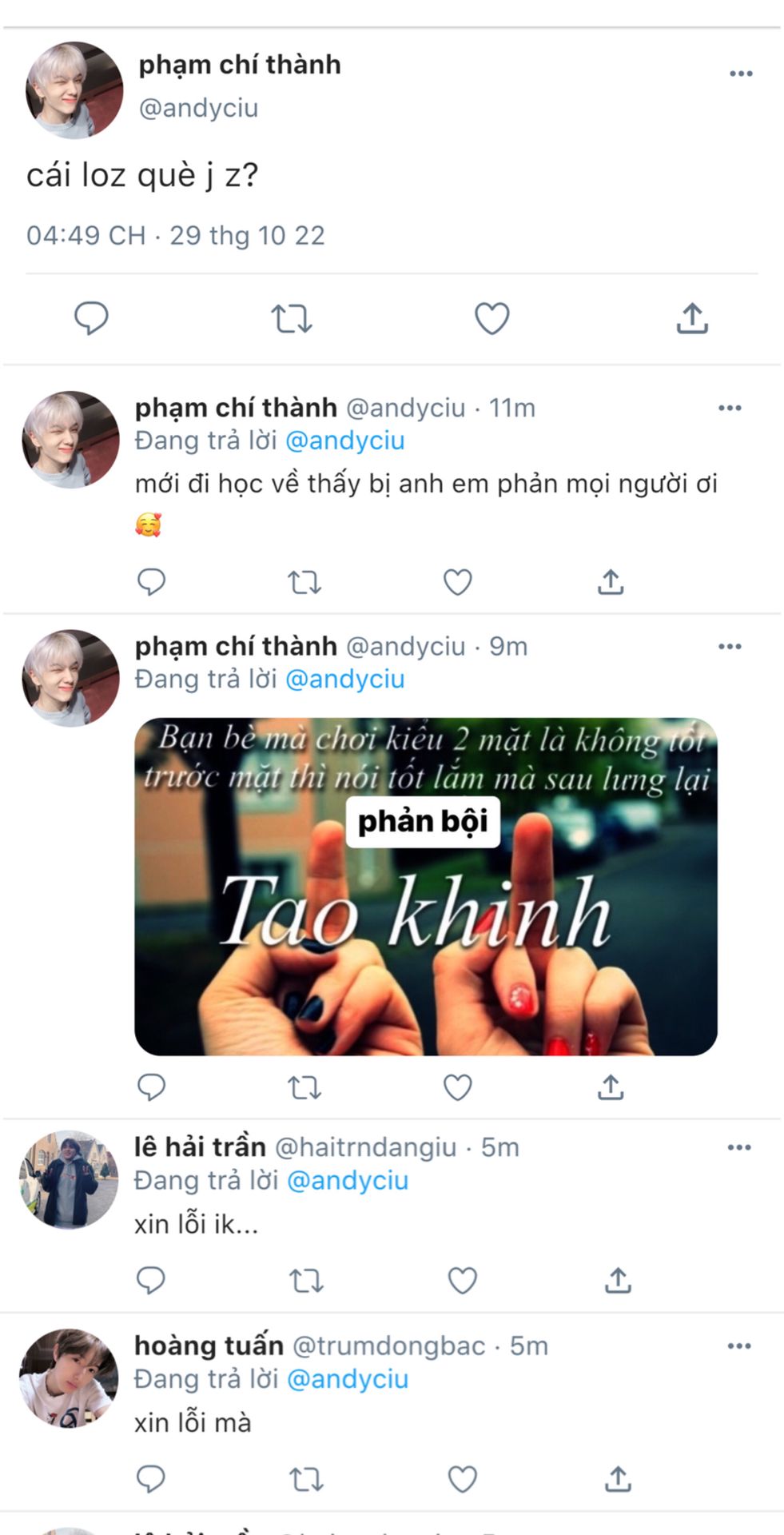Retweet the 9m tweet with 'Tao khinh' image
This screenshot has height=1535, width=784.
click(304, 1087)
